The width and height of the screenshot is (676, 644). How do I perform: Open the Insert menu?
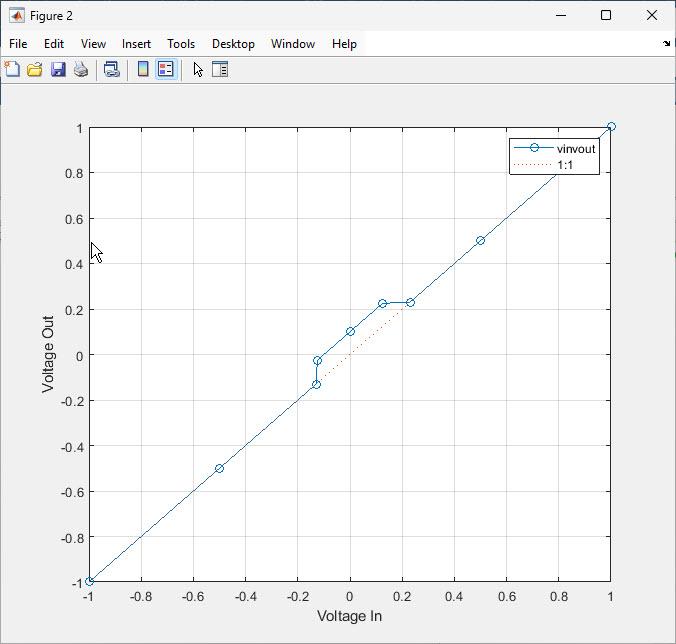pyautogui.click(x=136, y=44)
